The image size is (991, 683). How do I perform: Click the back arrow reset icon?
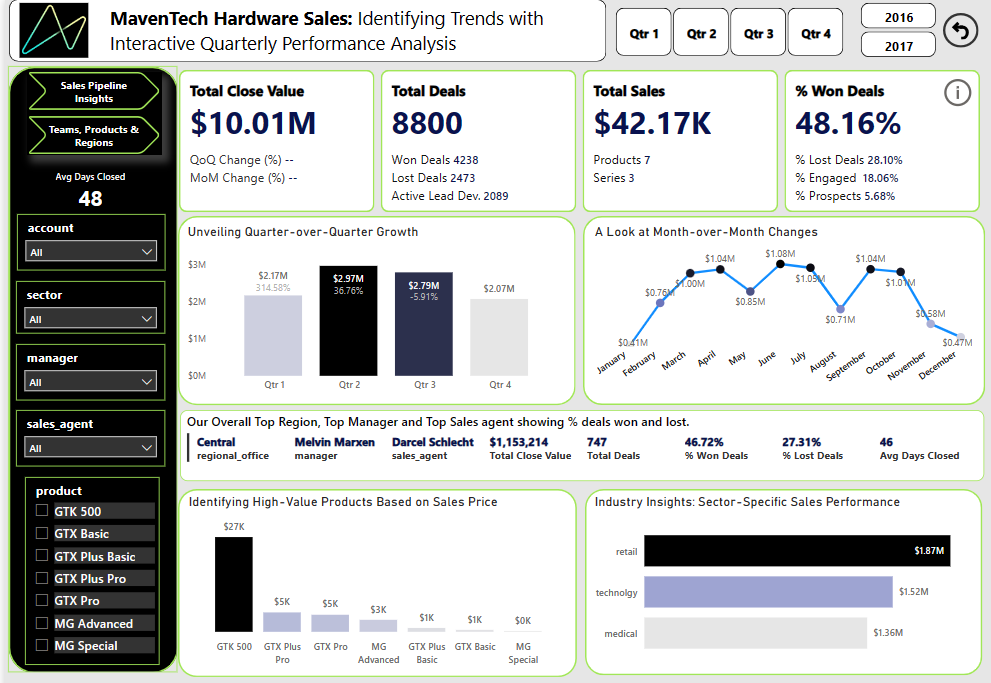(x=960, y=32)
